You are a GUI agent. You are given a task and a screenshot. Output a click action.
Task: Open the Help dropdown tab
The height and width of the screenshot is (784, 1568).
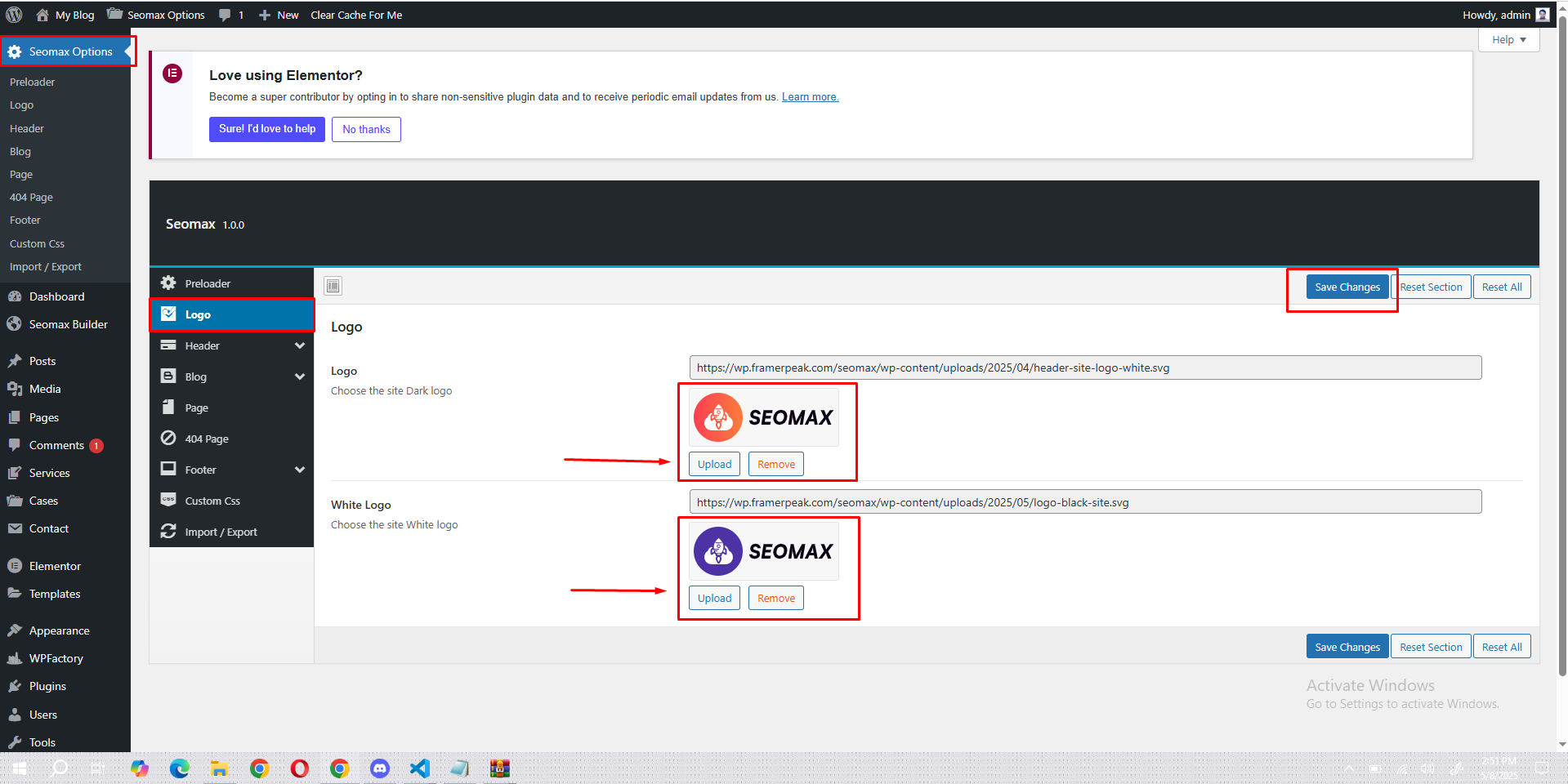1508,39
